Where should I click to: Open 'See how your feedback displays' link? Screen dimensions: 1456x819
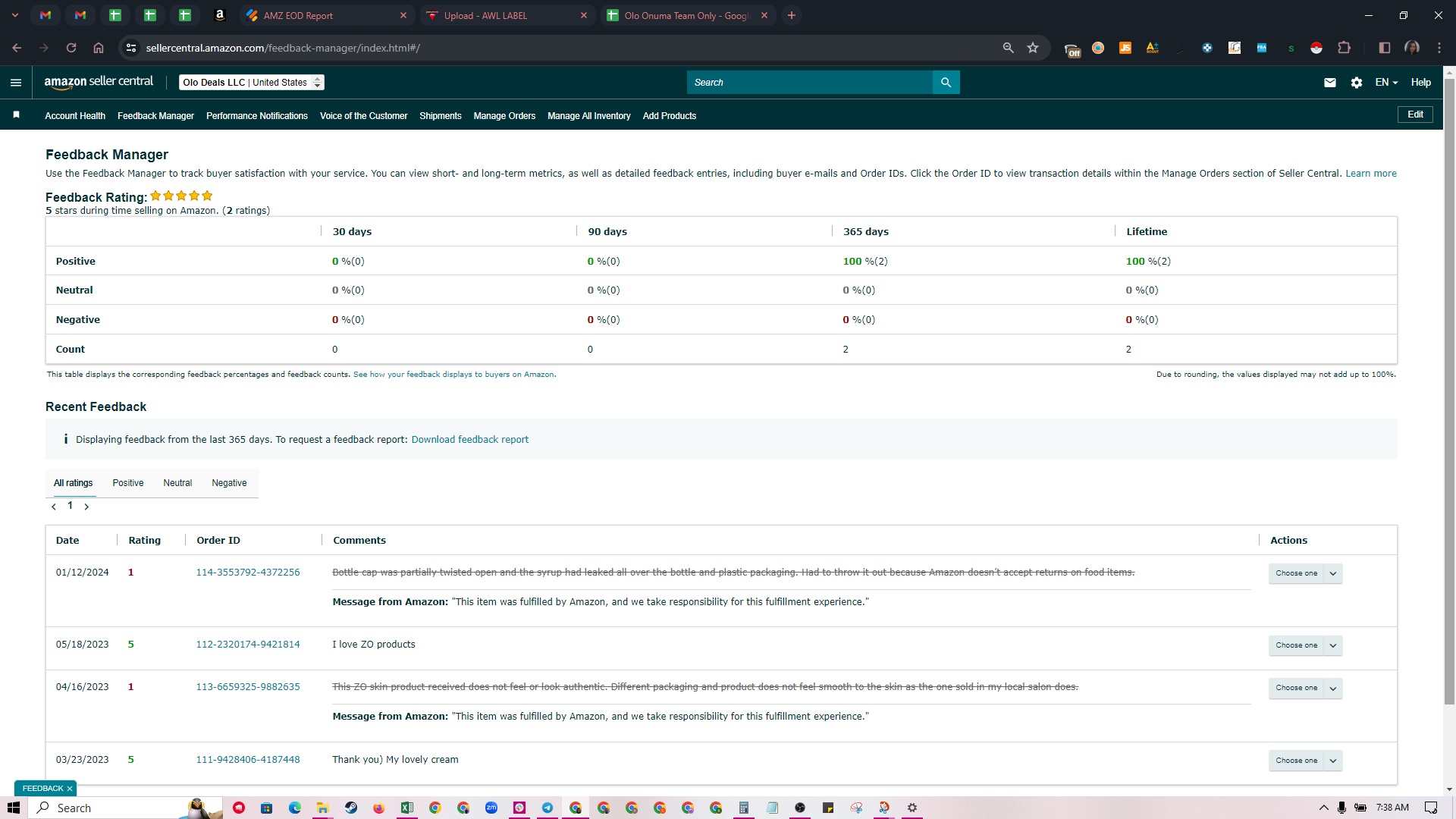coord(453,375)
